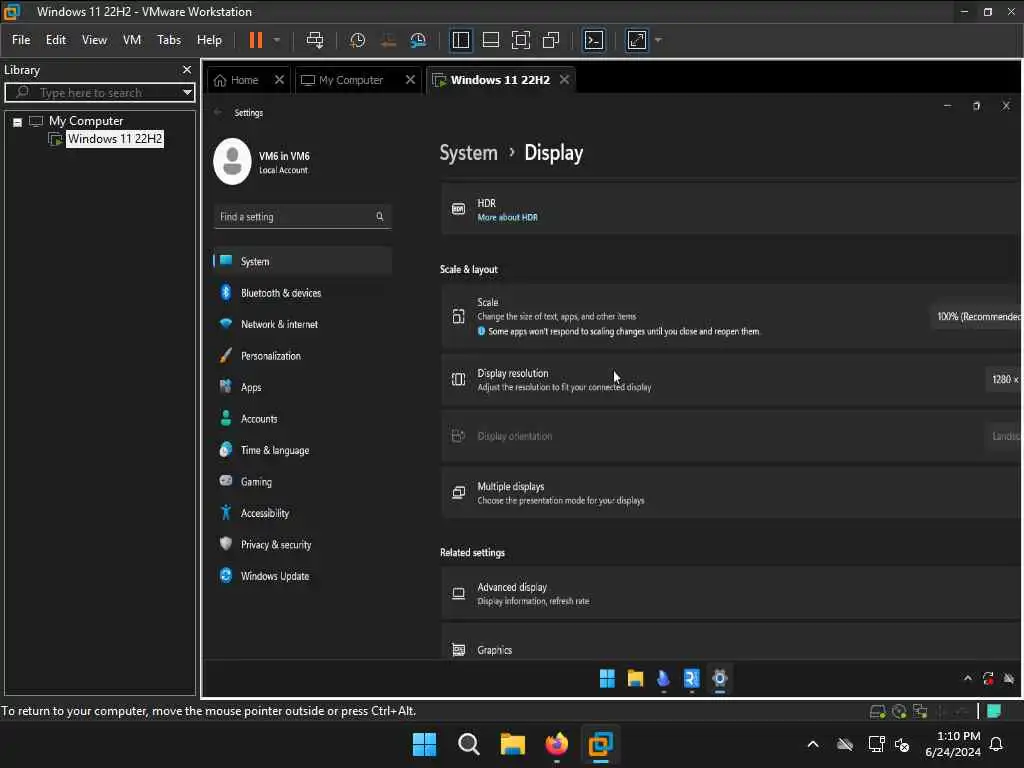The height and width of the screenshot is (768, 1024).
Task: Open File Explorer in guest taskbar
Action: pos(635,679)
